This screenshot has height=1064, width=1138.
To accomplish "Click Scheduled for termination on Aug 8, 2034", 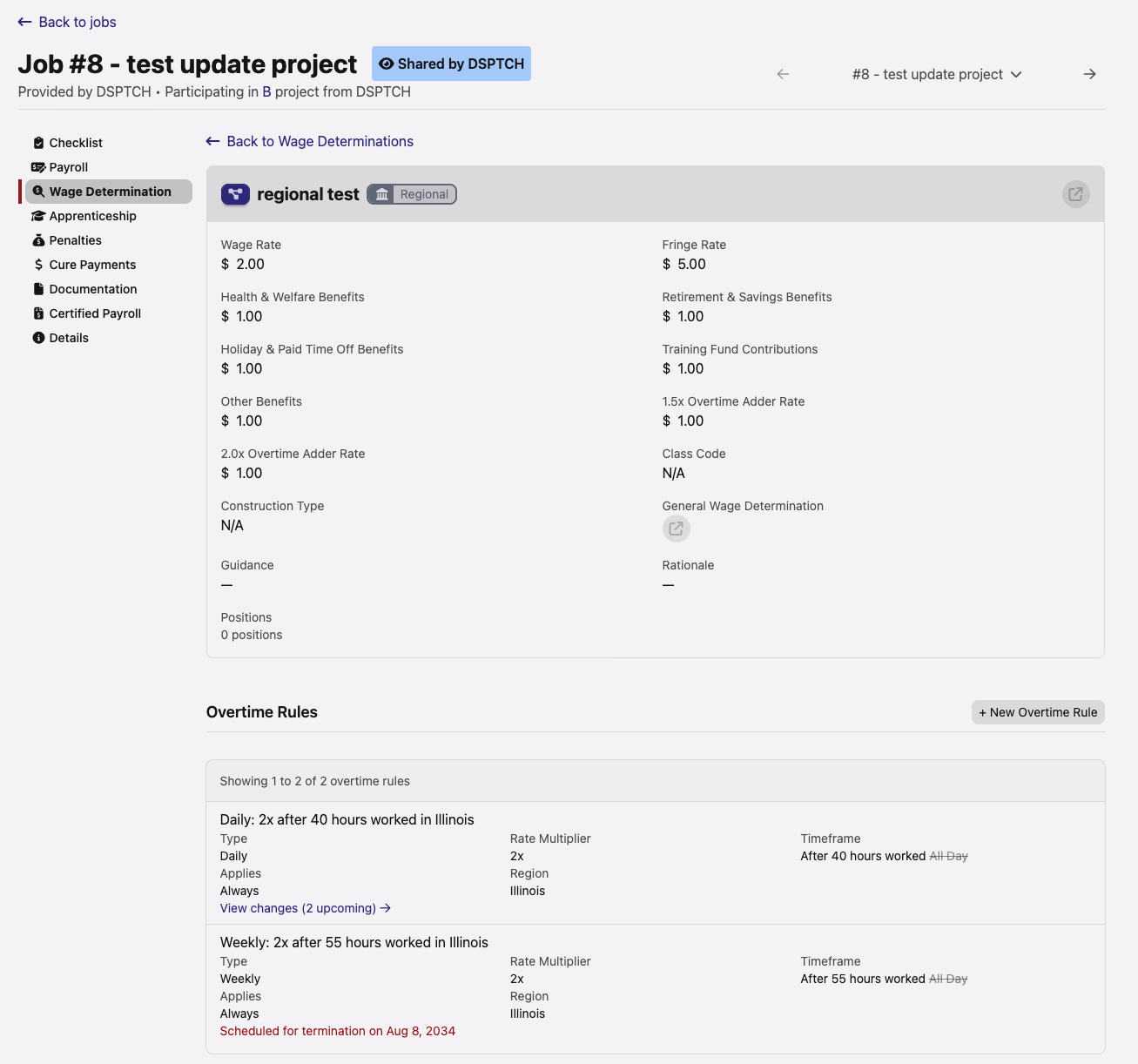I will click(338, 1031).
